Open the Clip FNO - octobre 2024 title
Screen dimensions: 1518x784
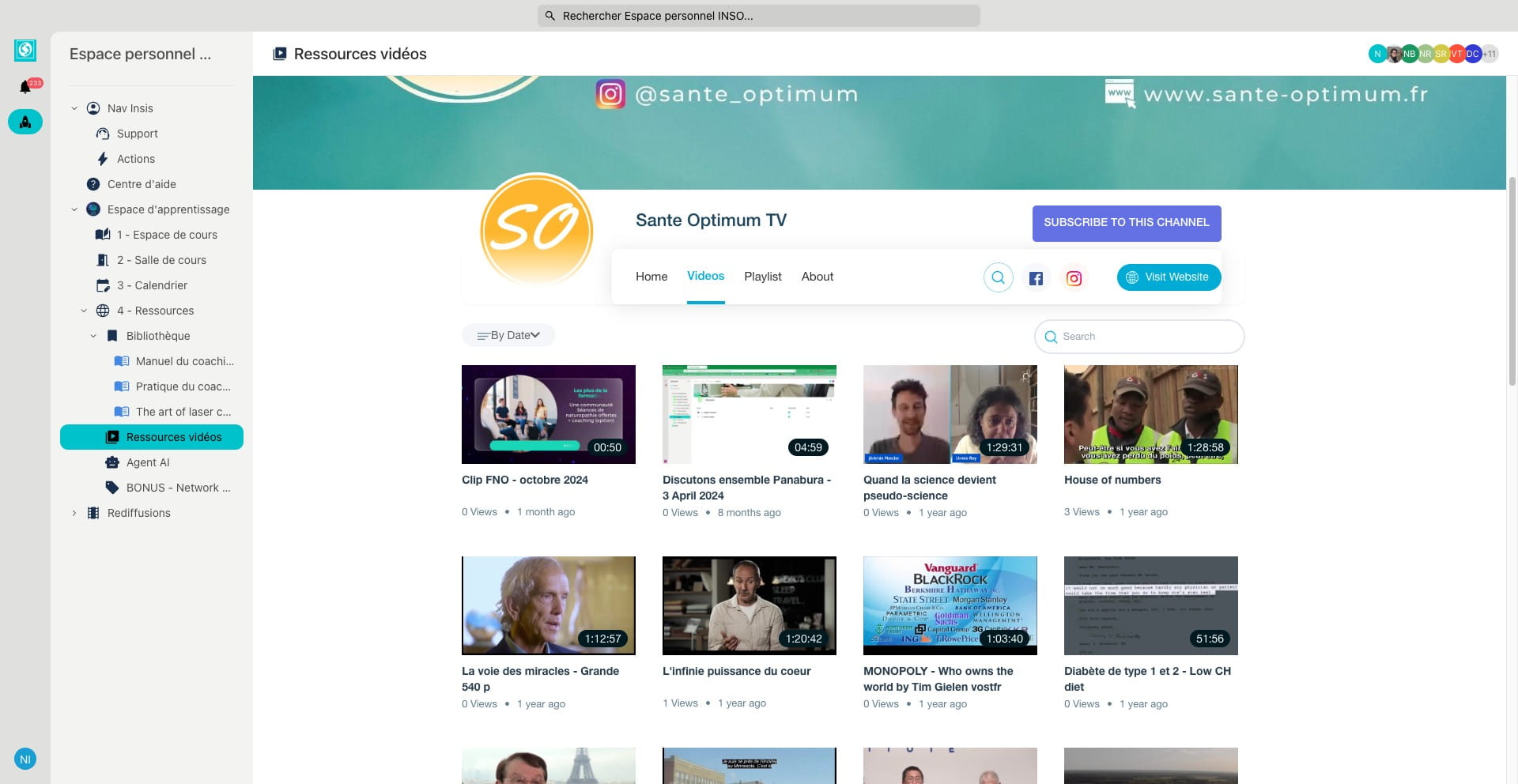(524, 480)
